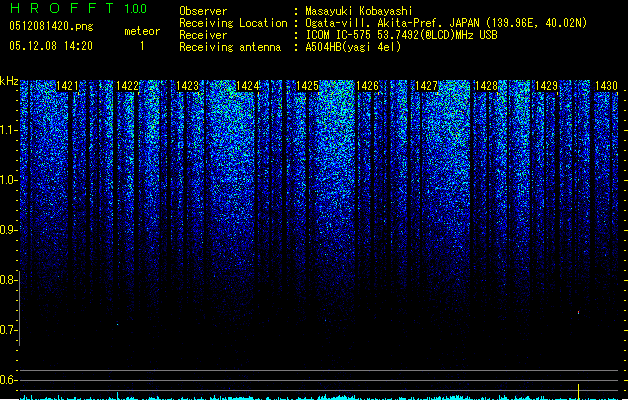The width and height of the screenshot is (629, 400).
Task: Select the filename 0512081420.png
Action: [51, 26]
